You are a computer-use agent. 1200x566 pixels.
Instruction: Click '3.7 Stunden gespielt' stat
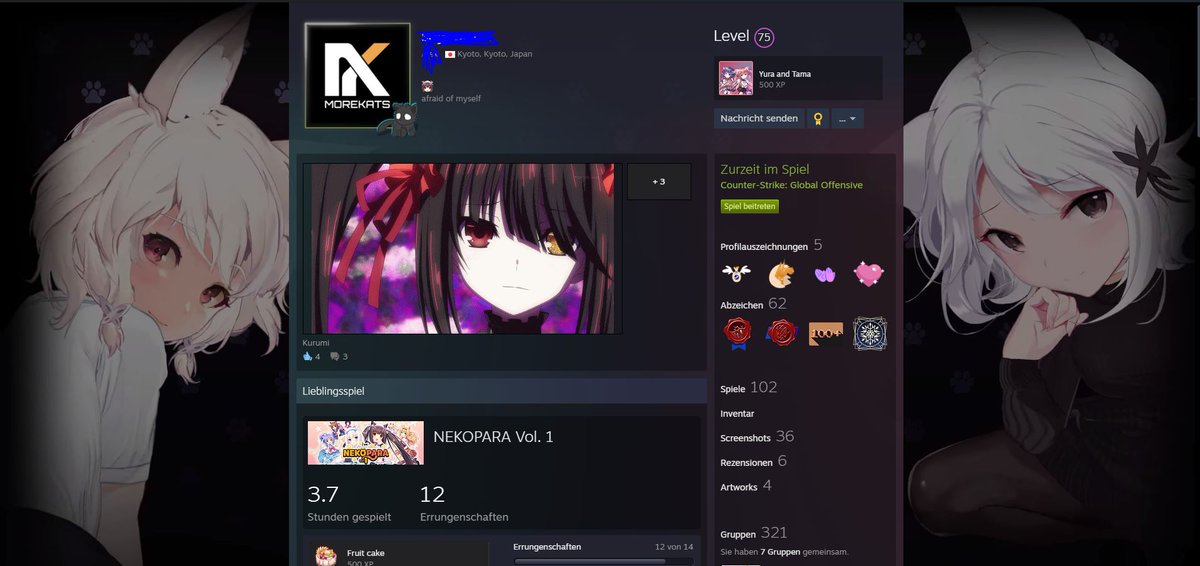point(349,504)
